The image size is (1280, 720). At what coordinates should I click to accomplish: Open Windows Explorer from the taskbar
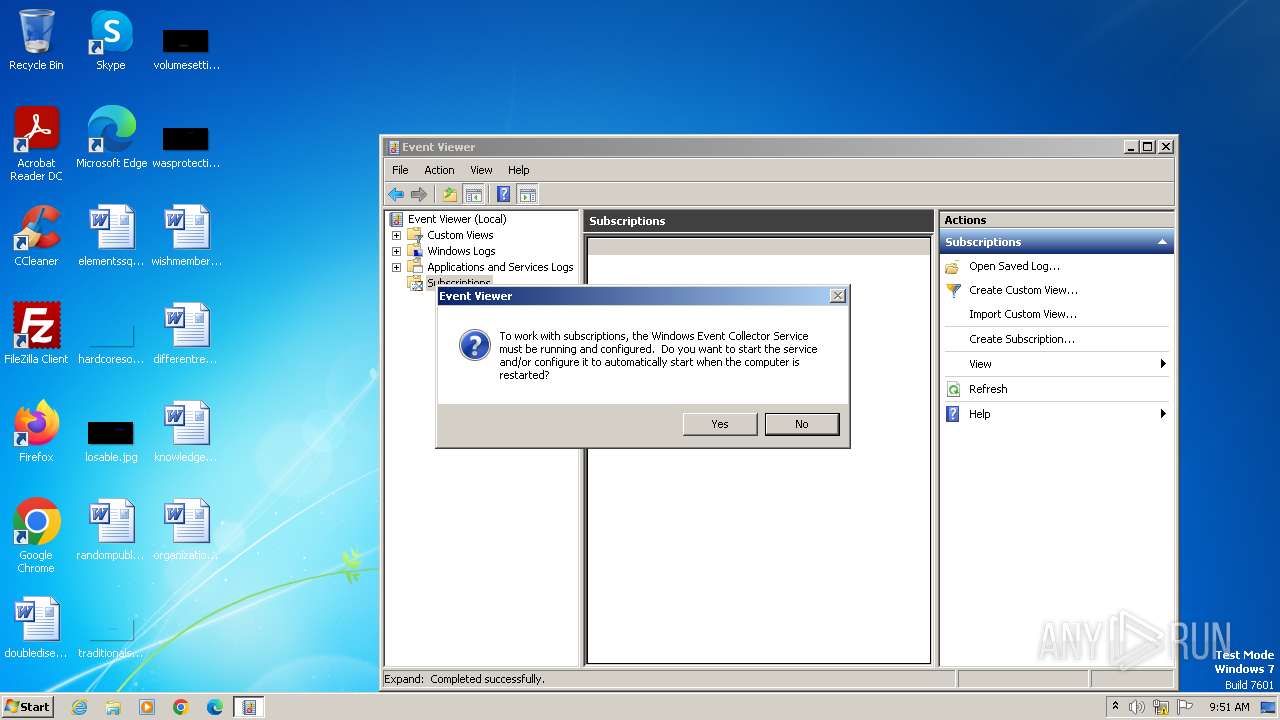click(x=113, y=707)
